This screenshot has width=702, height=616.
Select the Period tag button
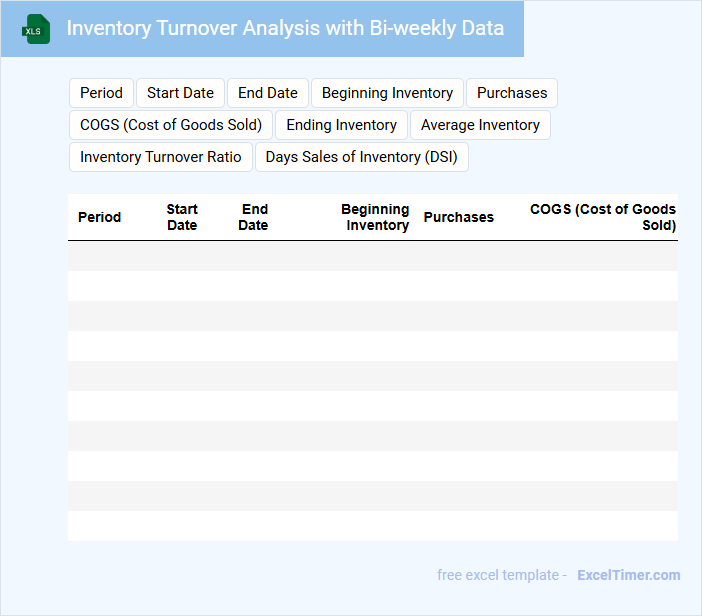(101, 93)
